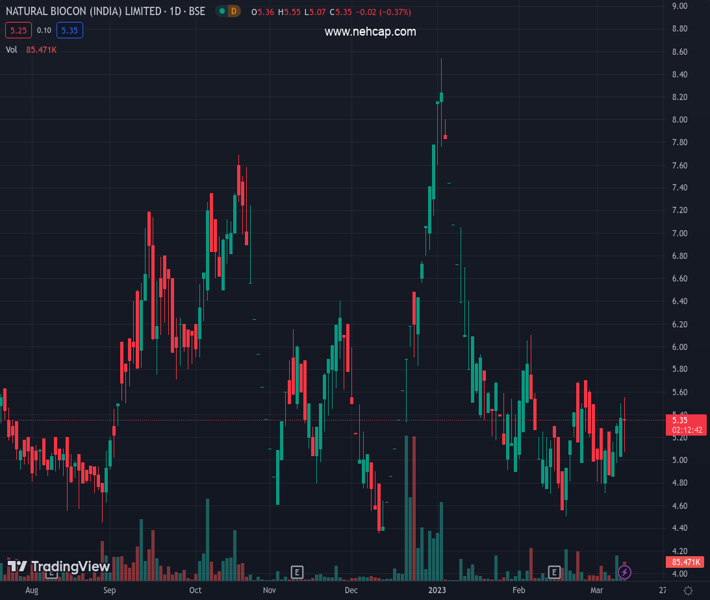Click the Aug label on the time axis
Image resolution: width=710 pixels, height=600 pixels.
click(x=31, y=591)
